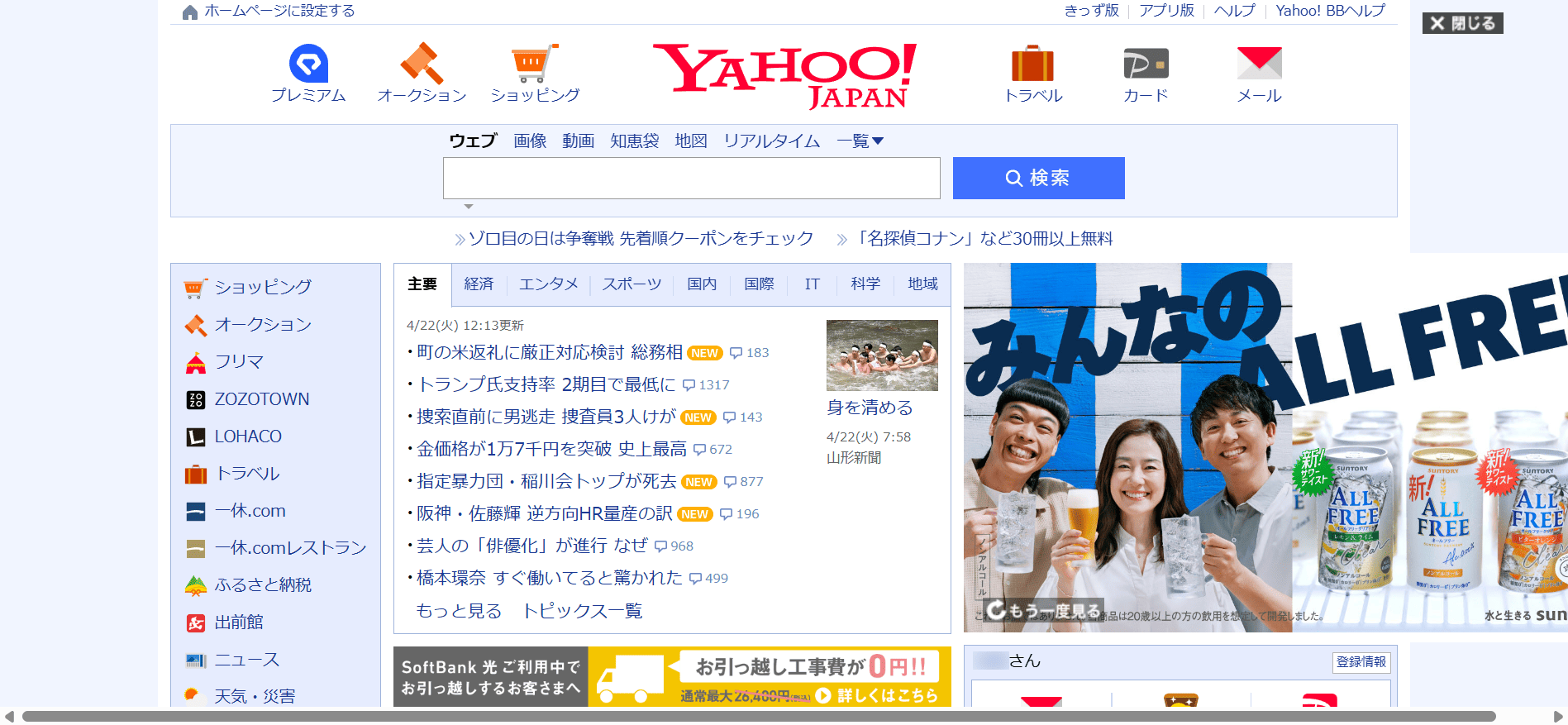Open the ヘルプ link at top

(x=1234, y=11)
